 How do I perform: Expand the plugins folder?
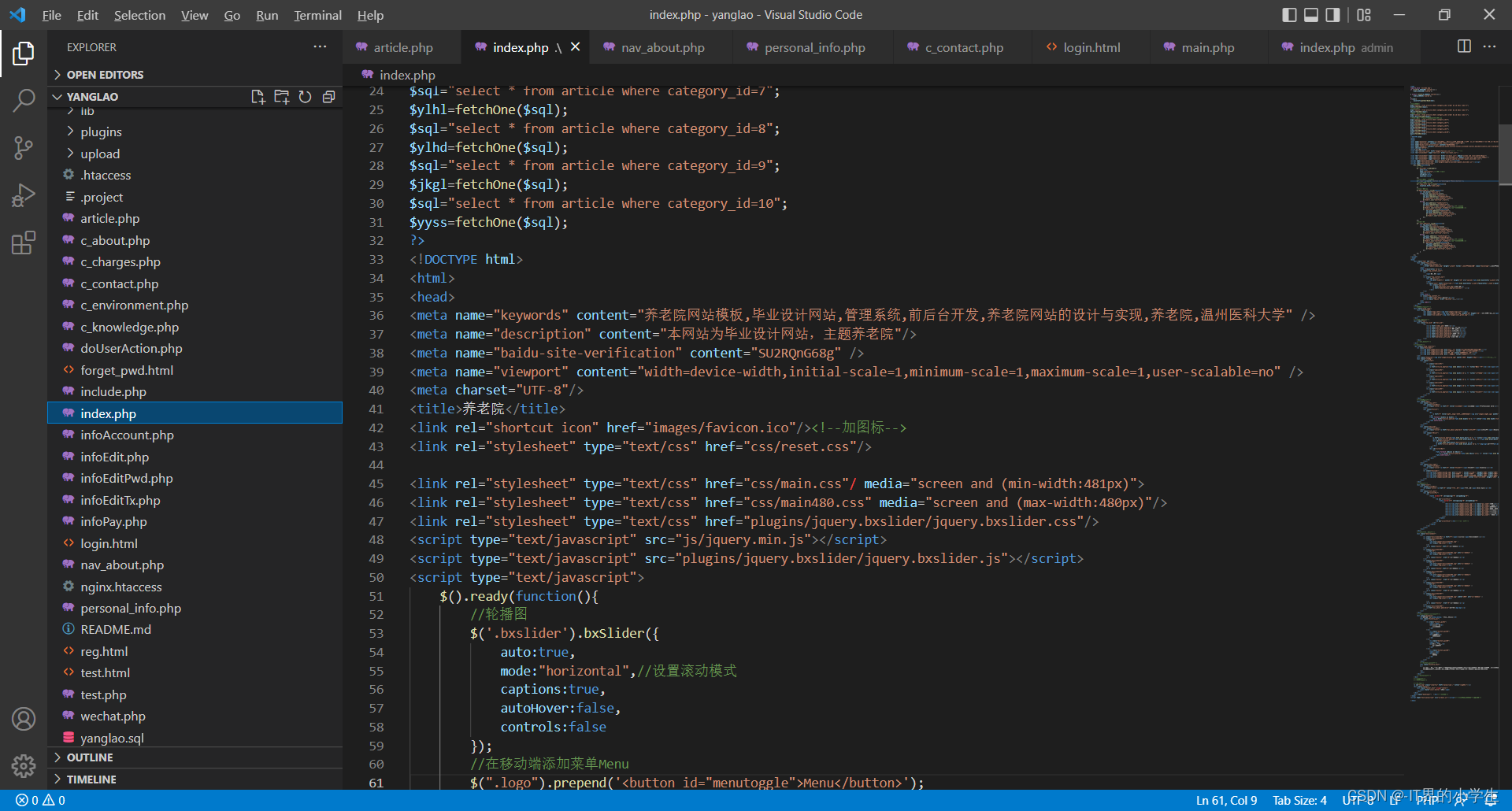coord(195,131)
